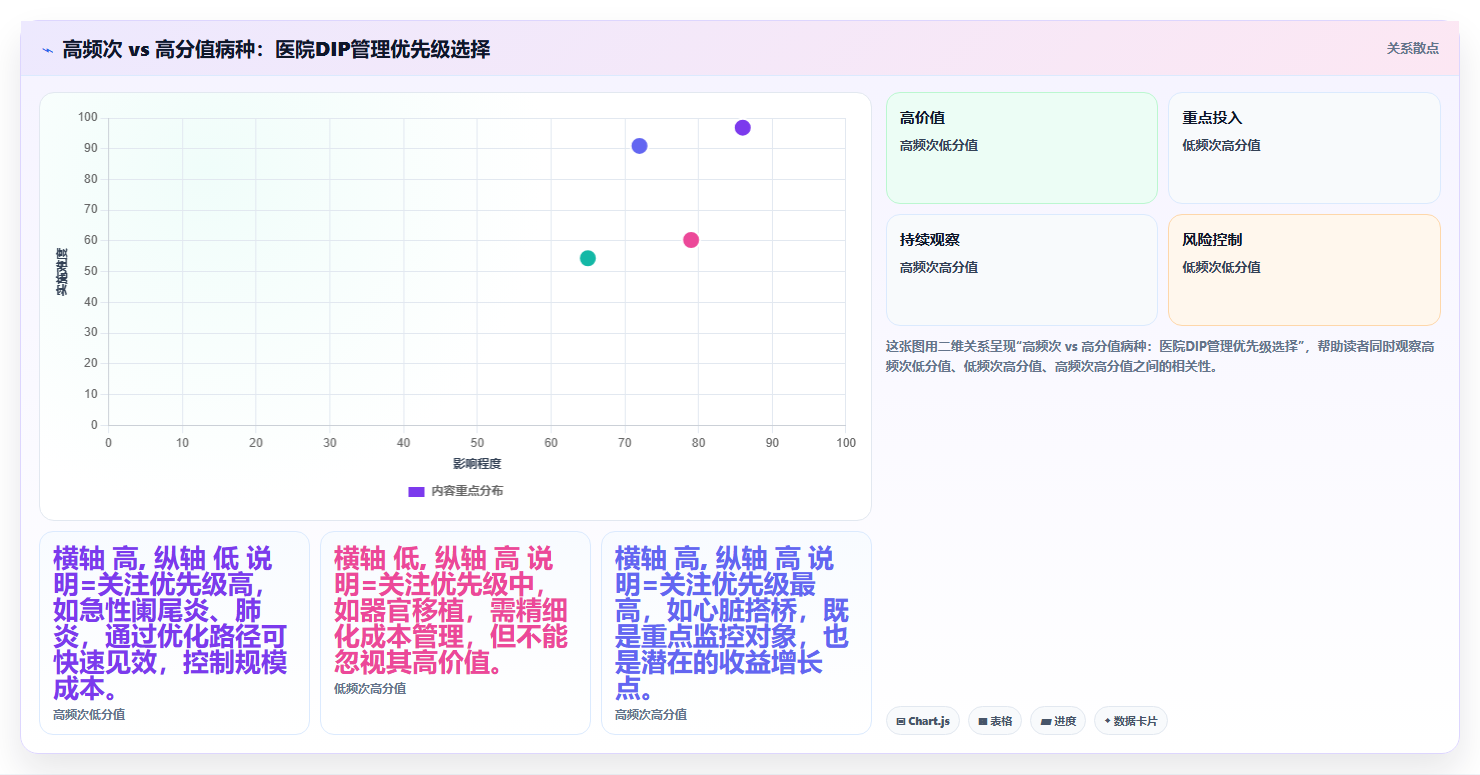Select the 重点投入 quadrant card

1304,148
